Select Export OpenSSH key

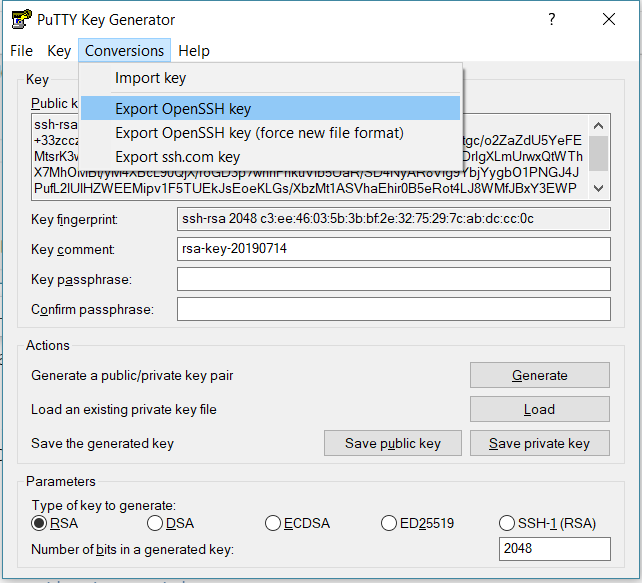coord(270,108)
